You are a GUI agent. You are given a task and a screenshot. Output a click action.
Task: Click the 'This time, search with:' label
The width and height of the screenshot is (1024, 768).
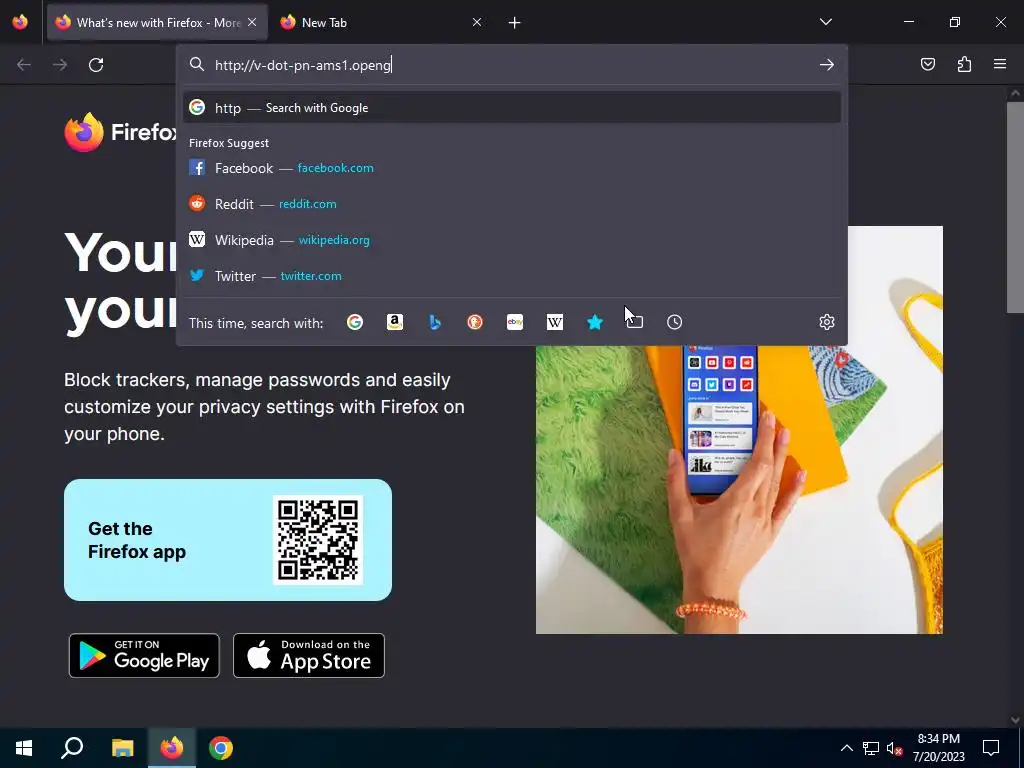256,323
